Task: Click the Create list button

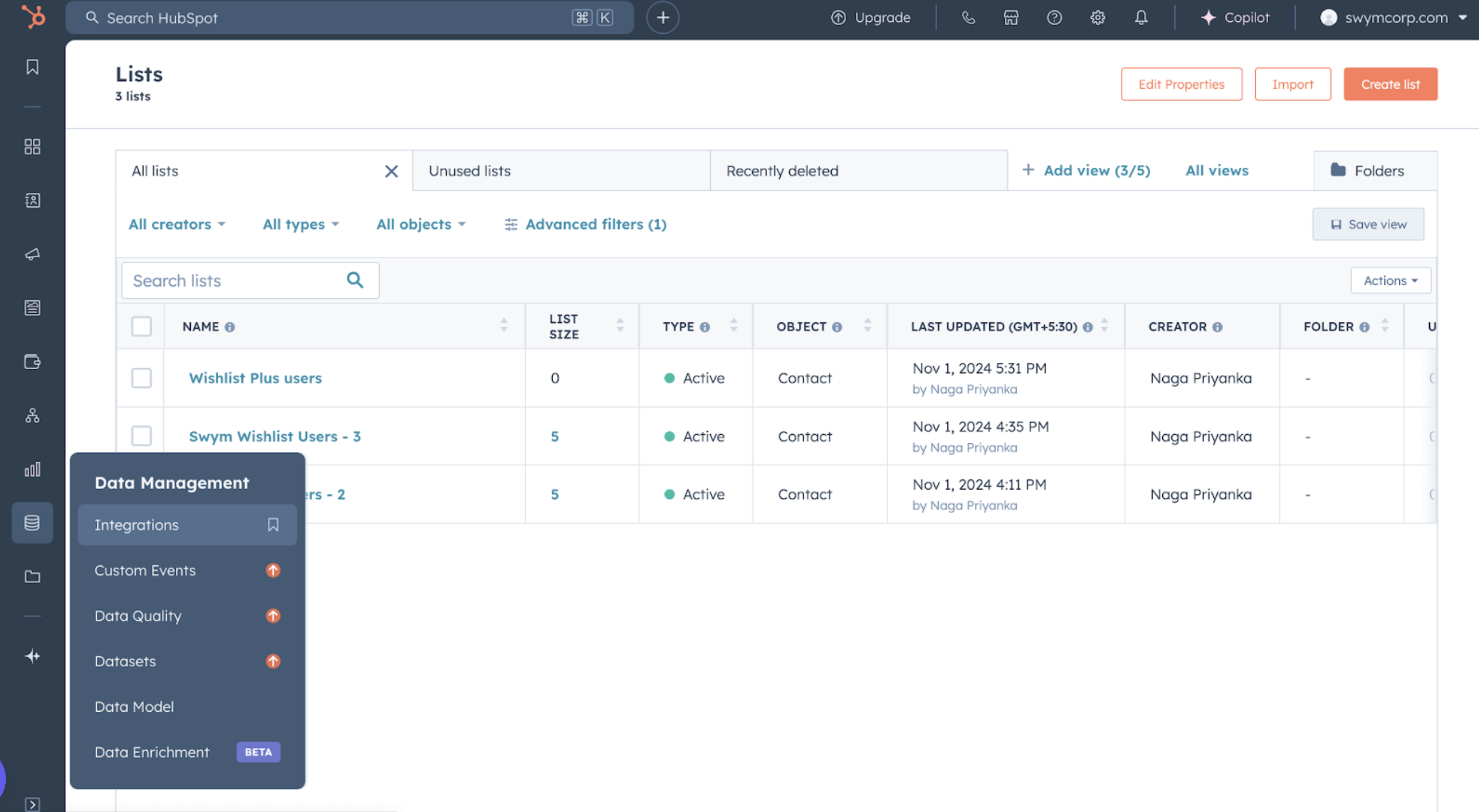Action: [1390, 84]
